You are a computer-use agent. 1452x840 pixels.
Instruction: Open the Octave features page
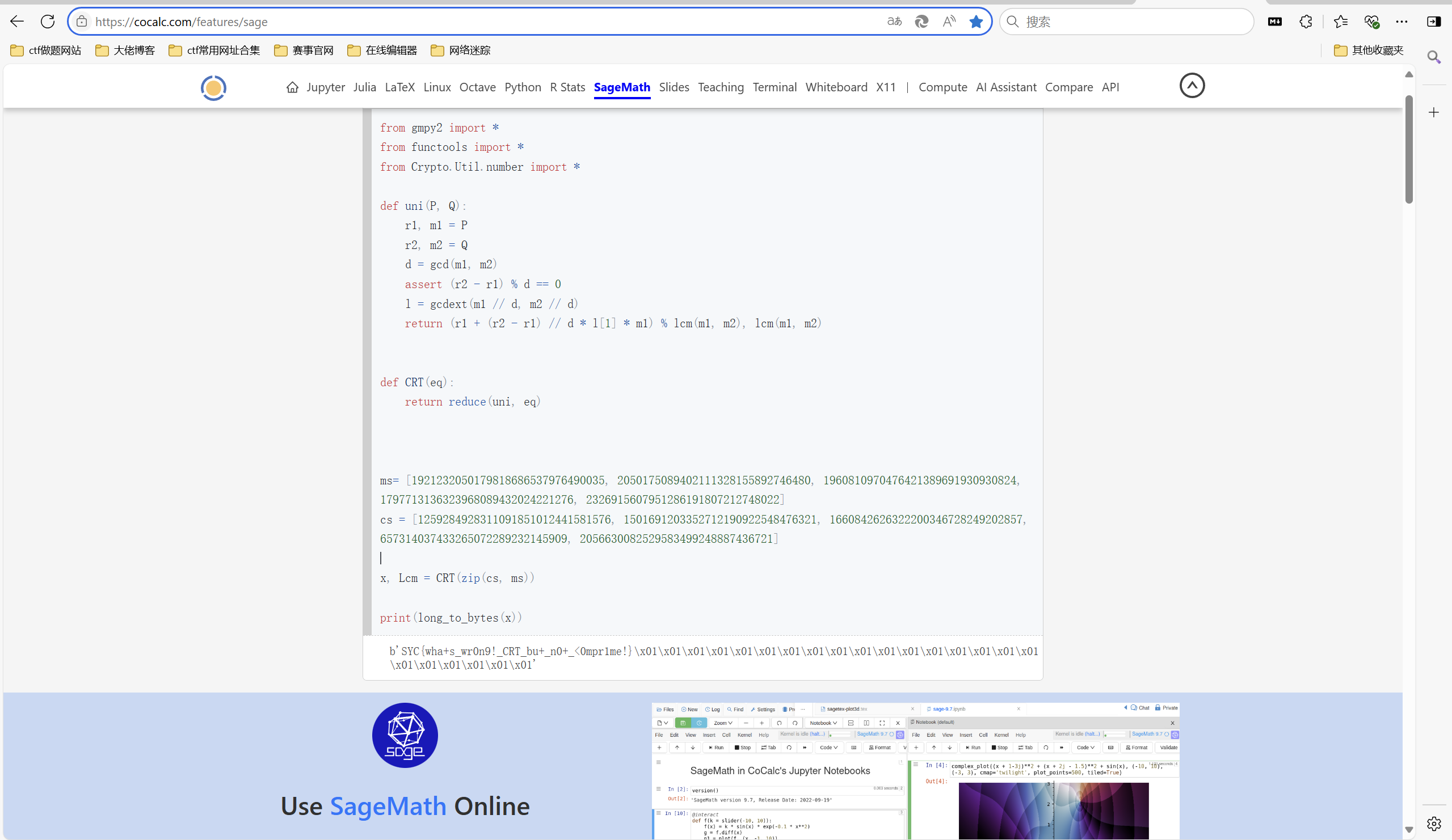click(478, 87)
